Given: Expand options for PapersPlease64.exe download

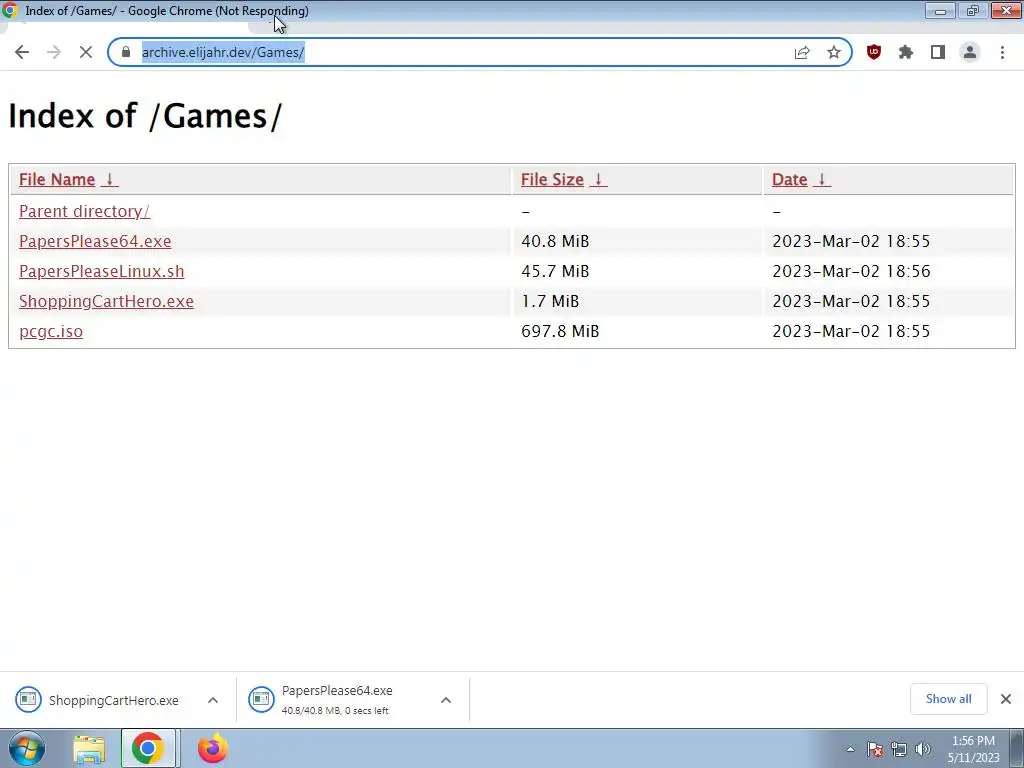Looking at the screenshot, I should click(446, 700).
